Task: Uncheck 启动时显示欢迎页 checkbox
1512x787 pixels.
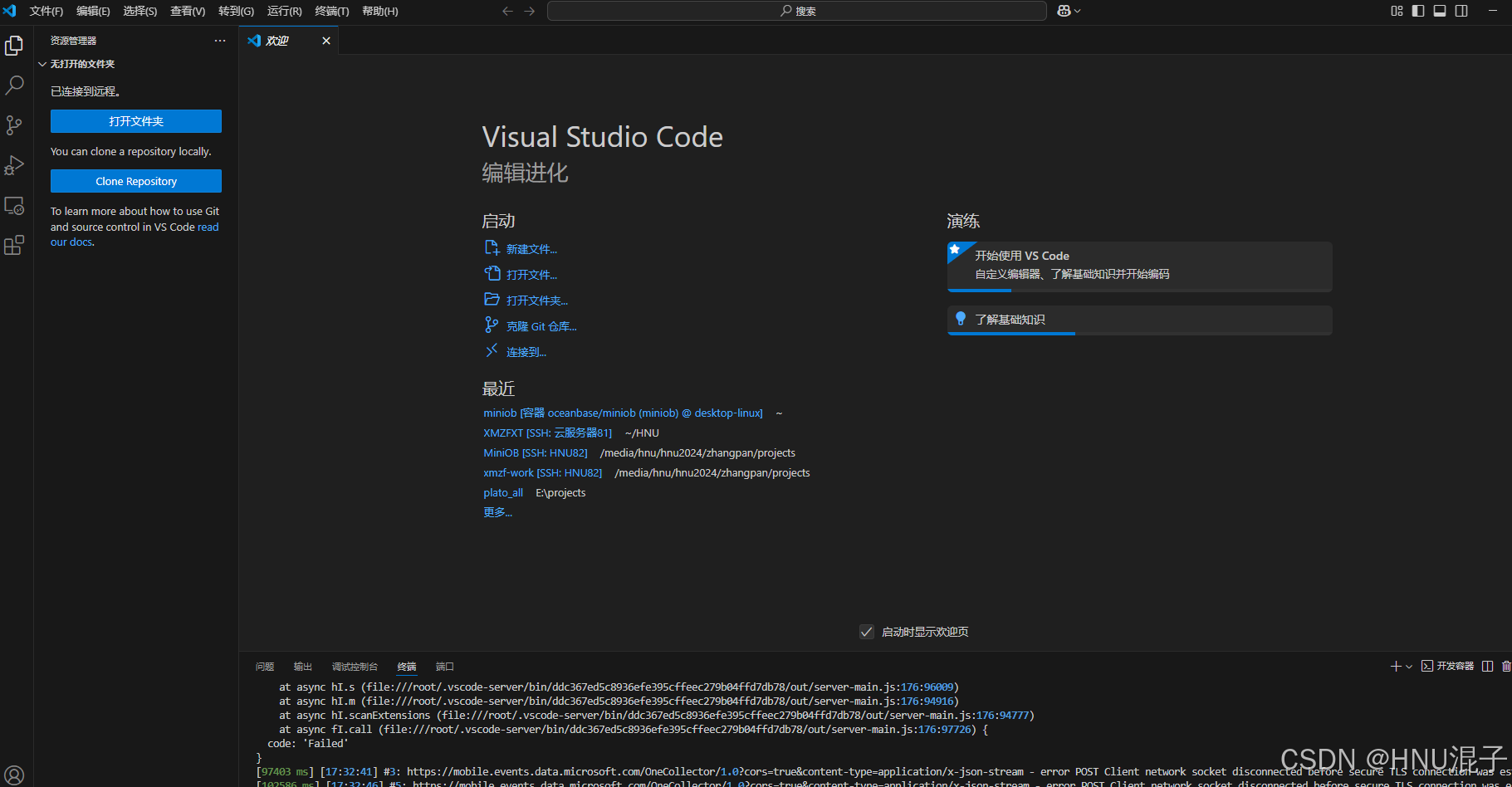Action: [867, 631]
